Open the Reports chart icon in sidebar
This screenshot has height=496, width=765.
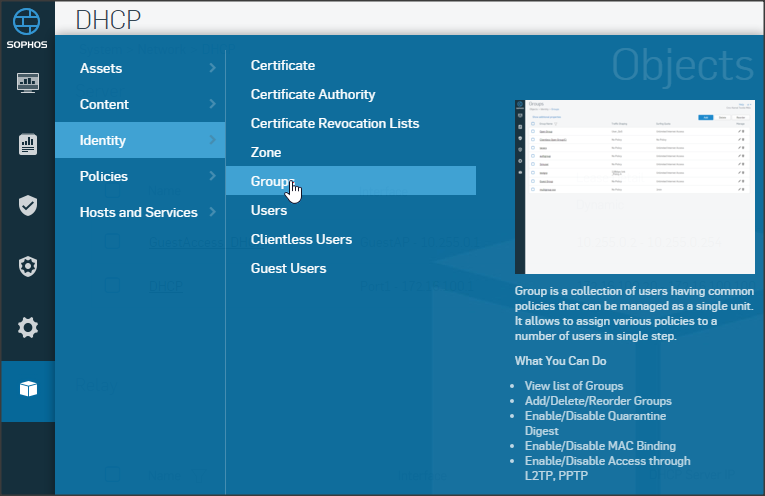28,145
